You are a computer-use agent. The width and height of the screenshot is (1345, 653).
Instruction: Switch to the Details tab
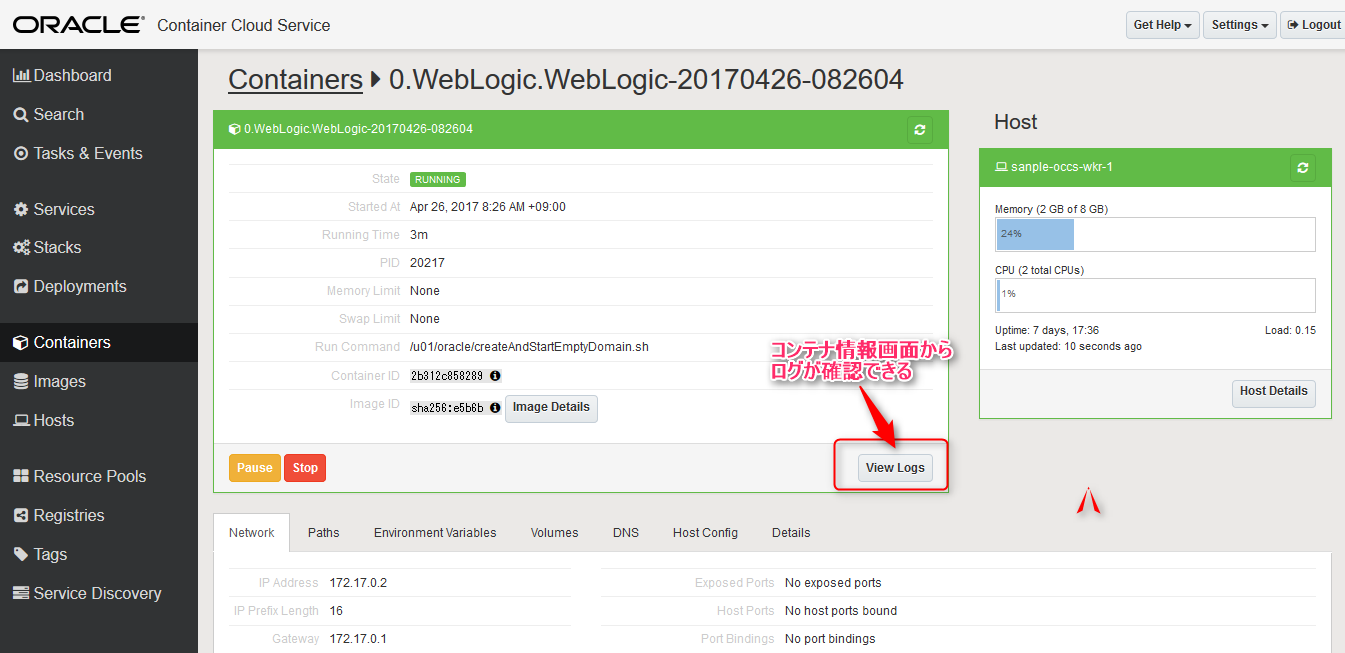click(791, 532)
